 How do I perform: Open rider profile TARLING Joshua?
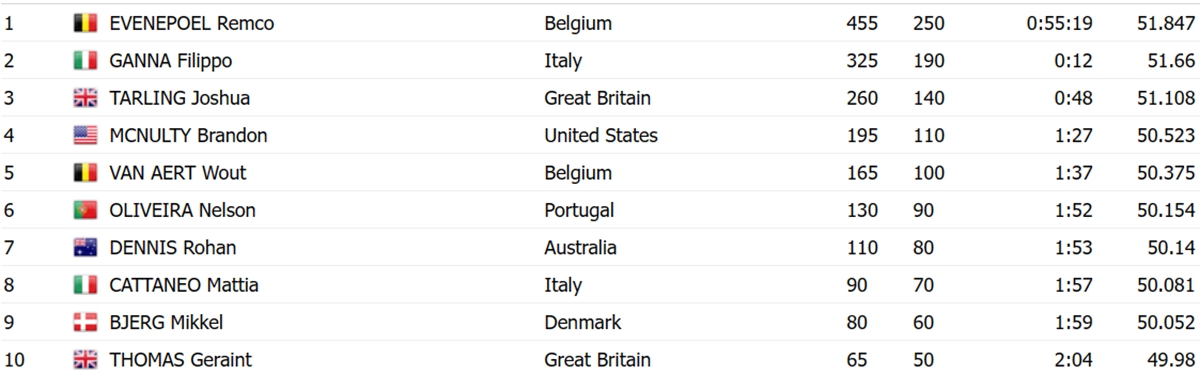(x=179, y=98)
